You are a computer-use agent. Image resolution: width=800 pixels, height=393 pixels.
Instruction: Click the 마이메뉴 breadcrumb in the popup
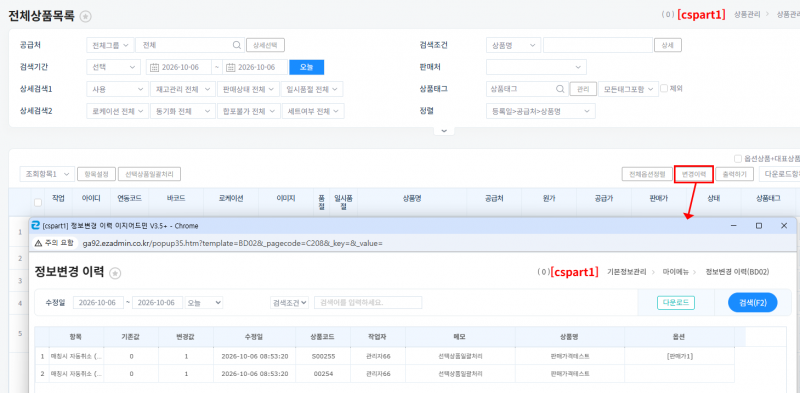click(676, 272)
